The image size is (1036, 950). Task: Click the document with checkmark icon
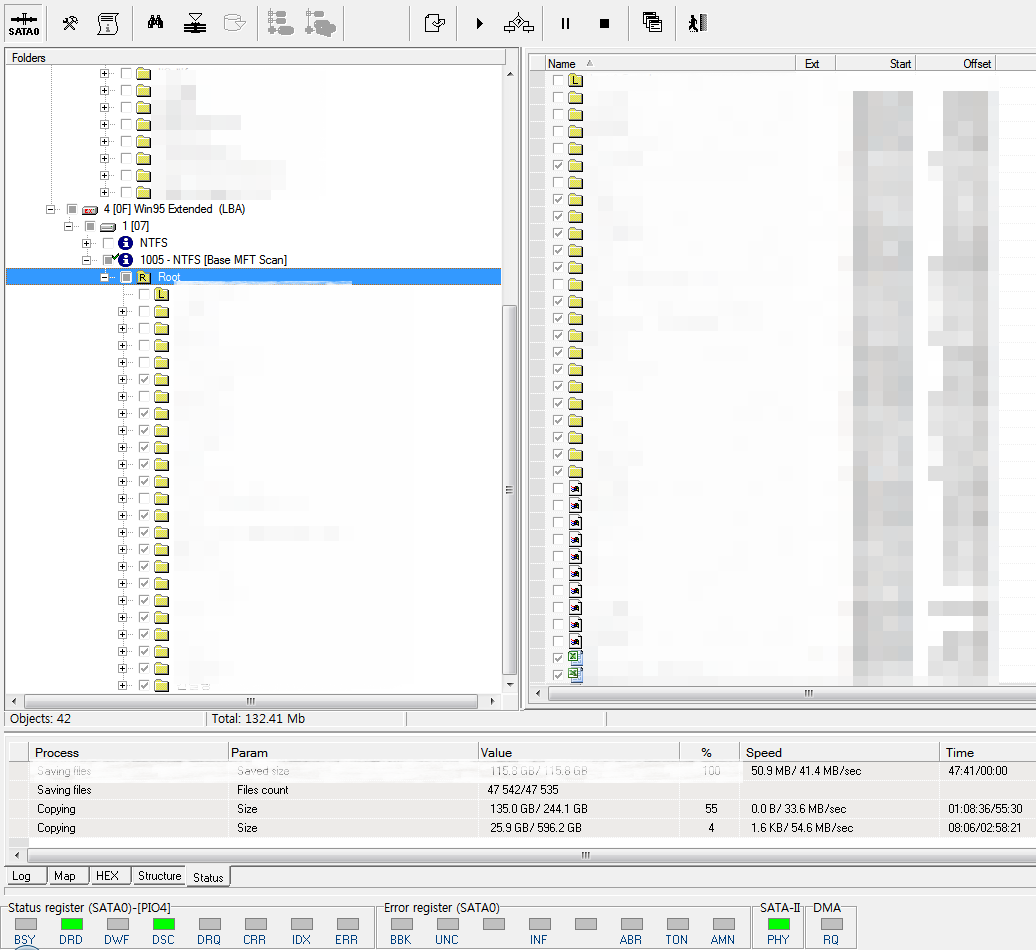click(x=434, y=24)
